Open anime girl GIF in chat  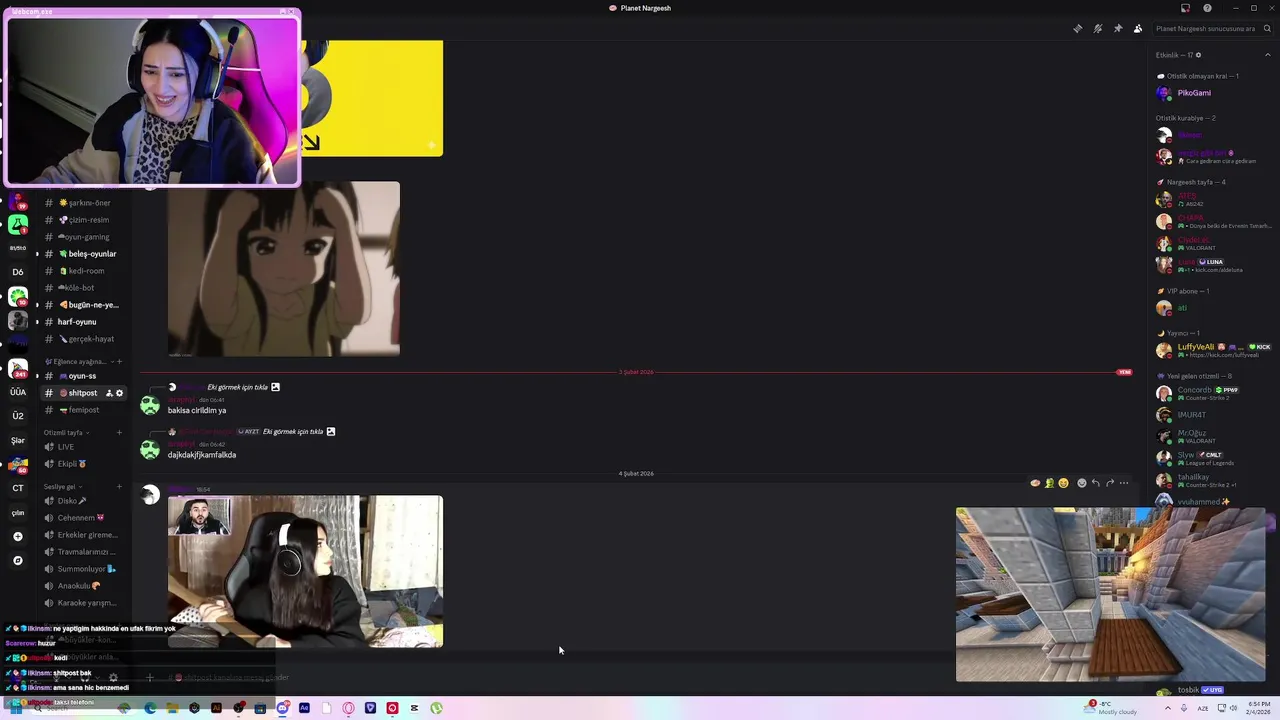(284, 269)
